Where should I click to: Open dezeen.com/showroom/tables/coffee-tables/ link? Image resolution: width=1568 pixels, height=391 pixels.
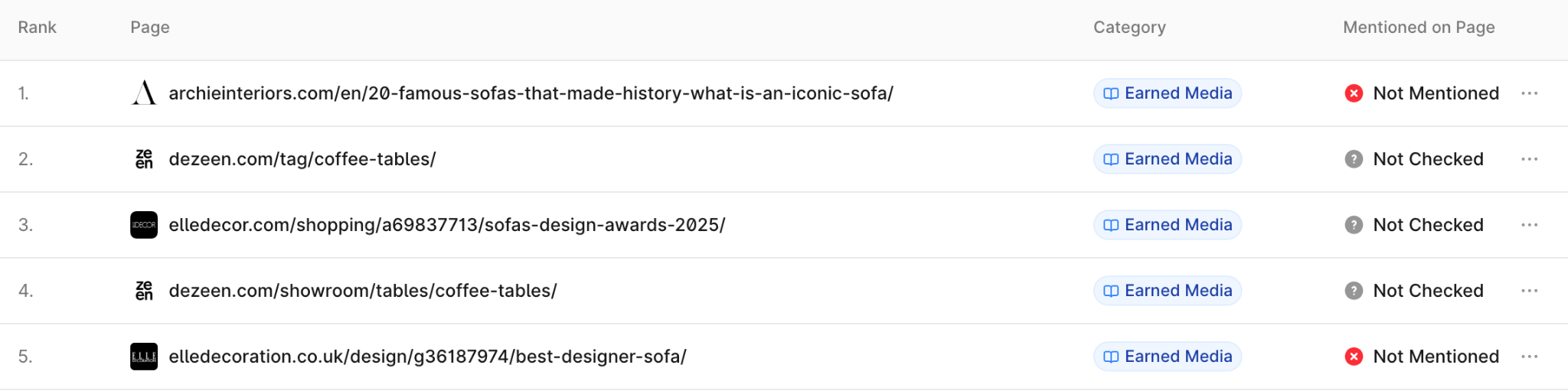(363, 291)
